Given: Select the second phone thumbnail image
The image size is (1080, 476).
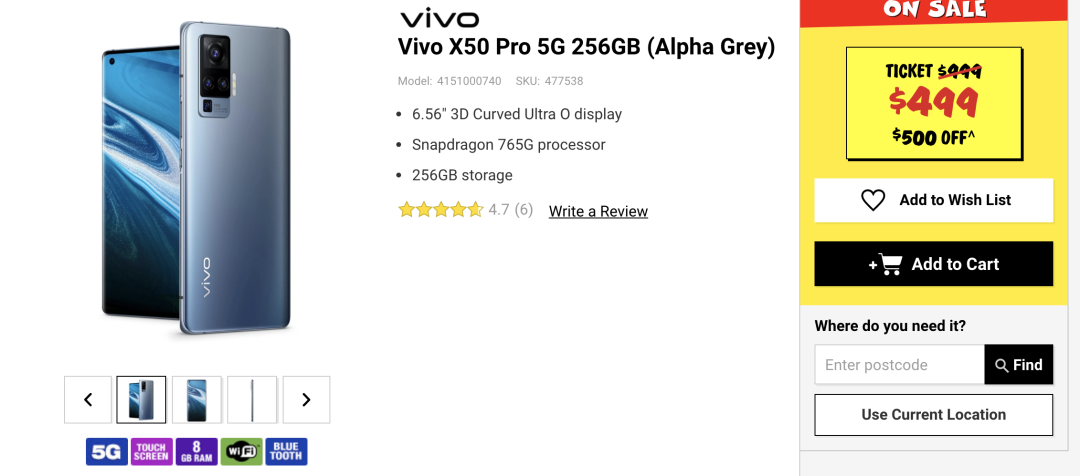Looking at the screenshot, I should (197, 400).
